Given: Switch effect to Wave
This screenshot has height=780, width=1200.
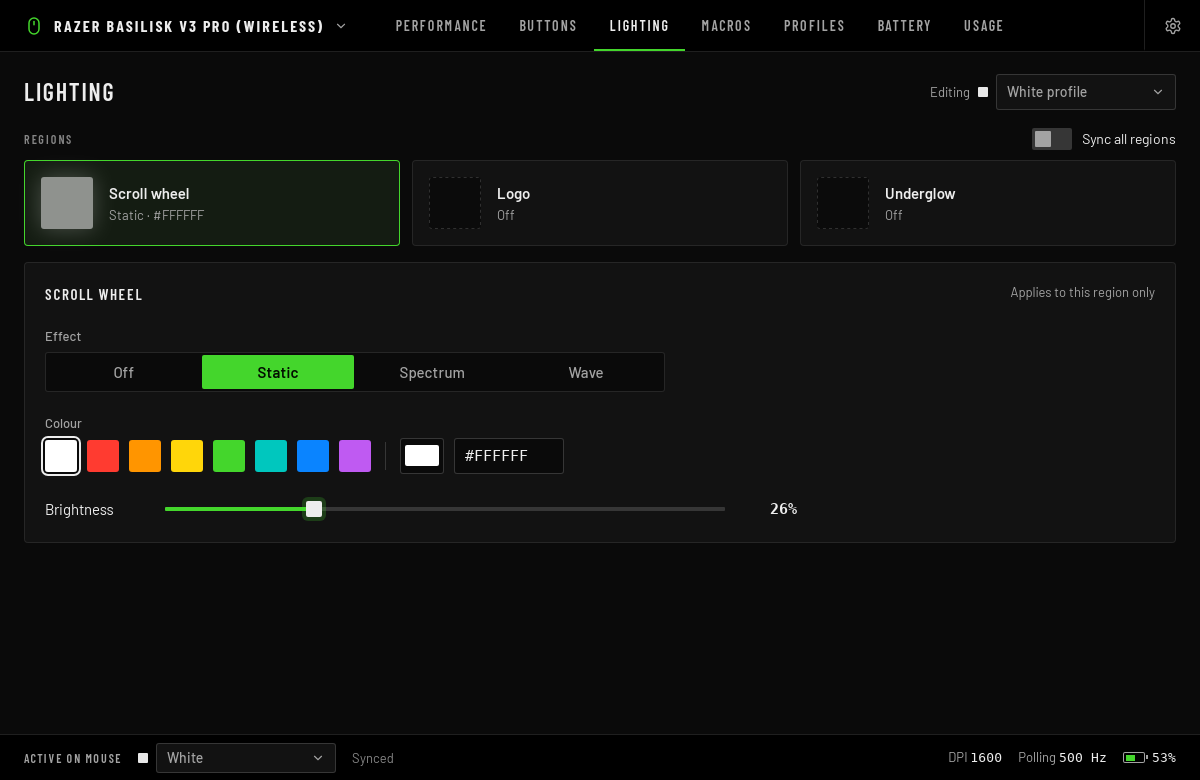Looking at the screenshot, I should (x=586, y=372).
